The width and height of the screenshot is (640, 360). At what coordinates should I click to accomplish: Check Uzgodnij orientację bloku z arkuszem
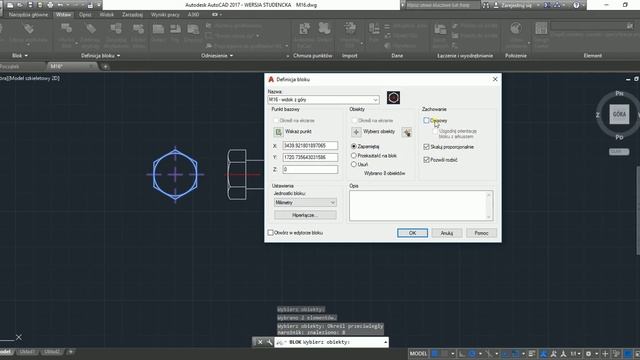[x=436, y=131]
